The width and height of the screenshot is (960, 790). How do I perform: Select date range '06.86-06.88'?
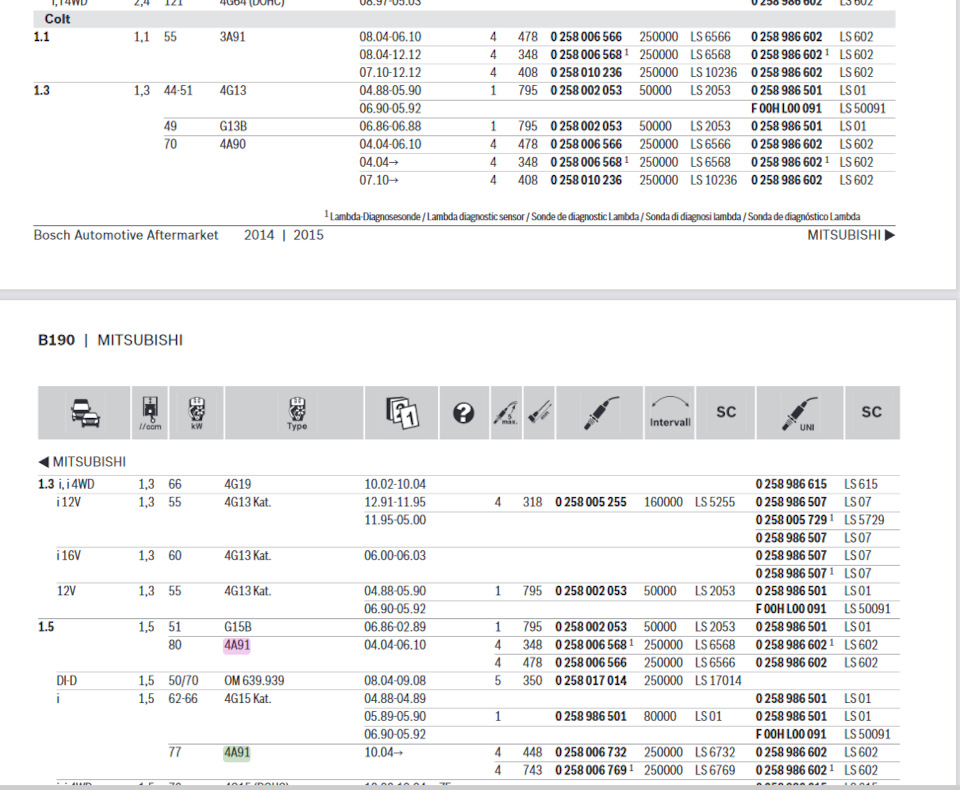(x=390, y=126)
